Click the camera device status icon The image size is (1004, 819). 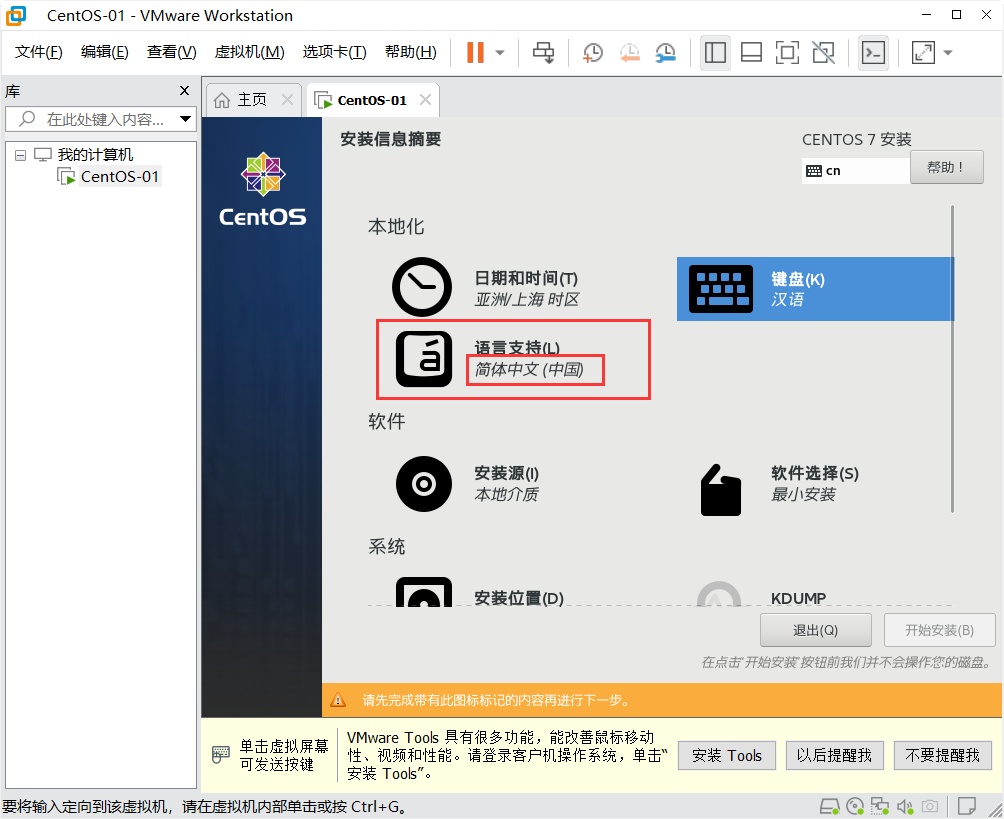click(930, 806)
